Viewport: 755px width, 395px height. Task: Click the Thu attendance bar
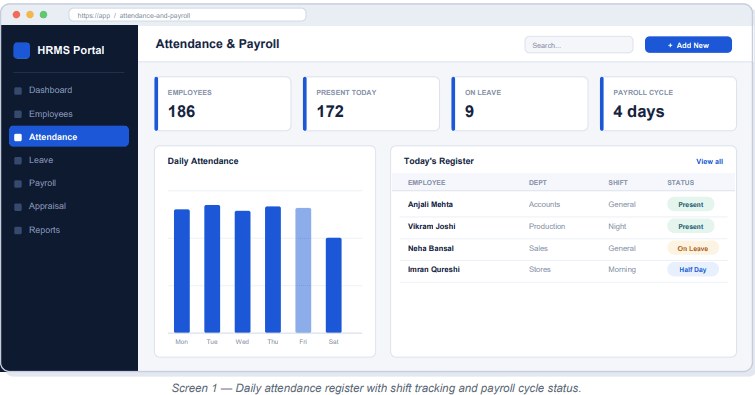click(x=273, y=269)
